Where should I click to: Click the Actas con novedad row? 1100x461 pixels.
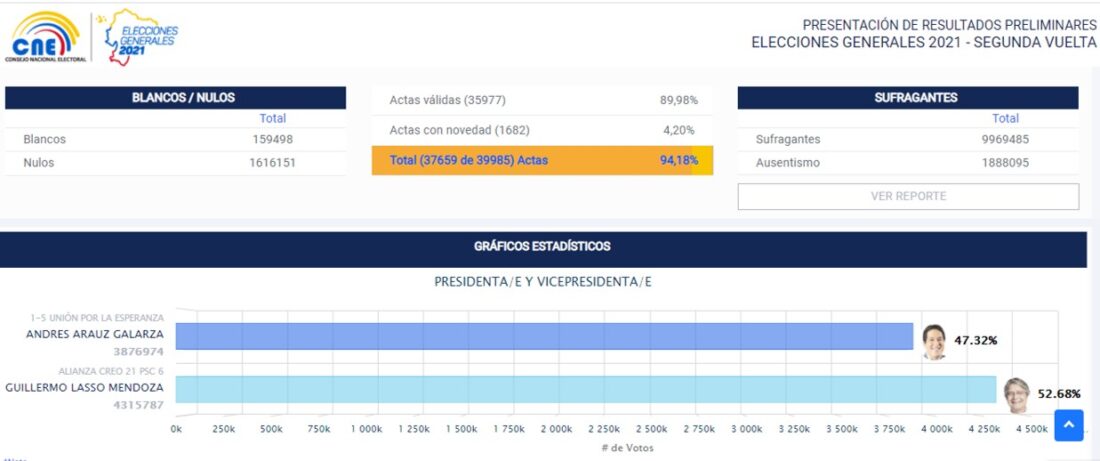(x=542, y=130)
